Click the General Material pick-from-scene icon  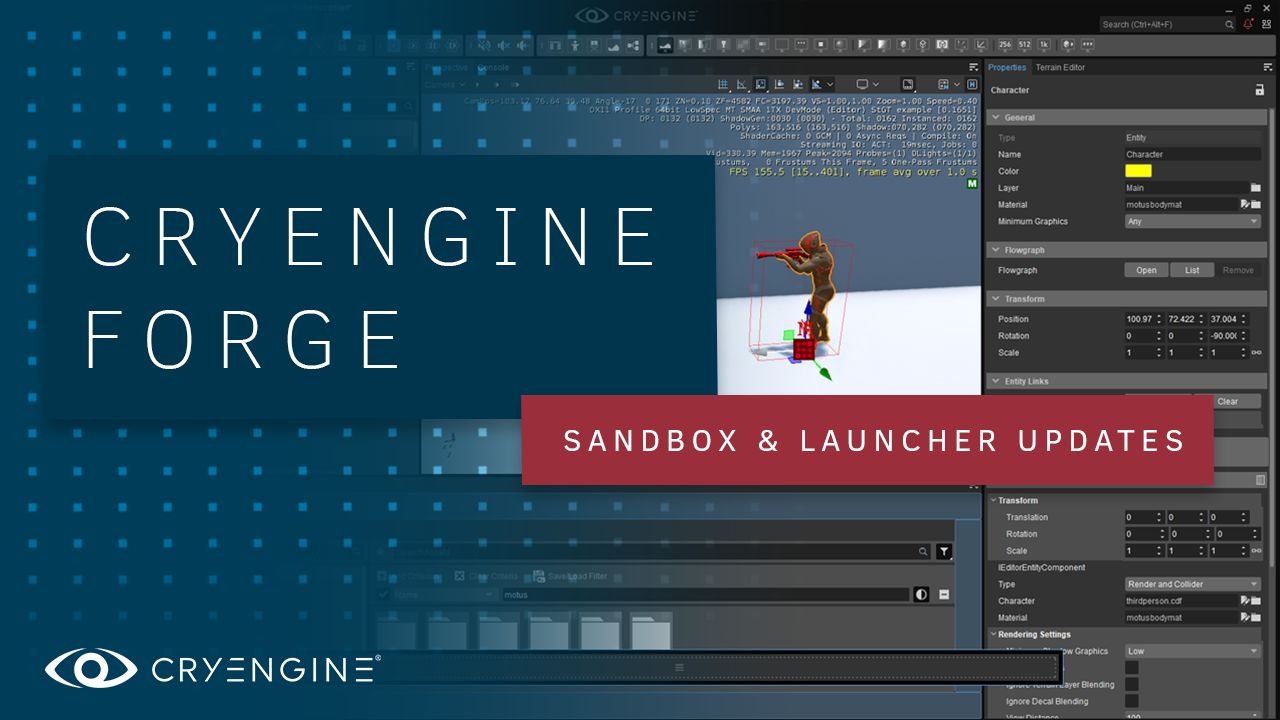[1245, 204]
